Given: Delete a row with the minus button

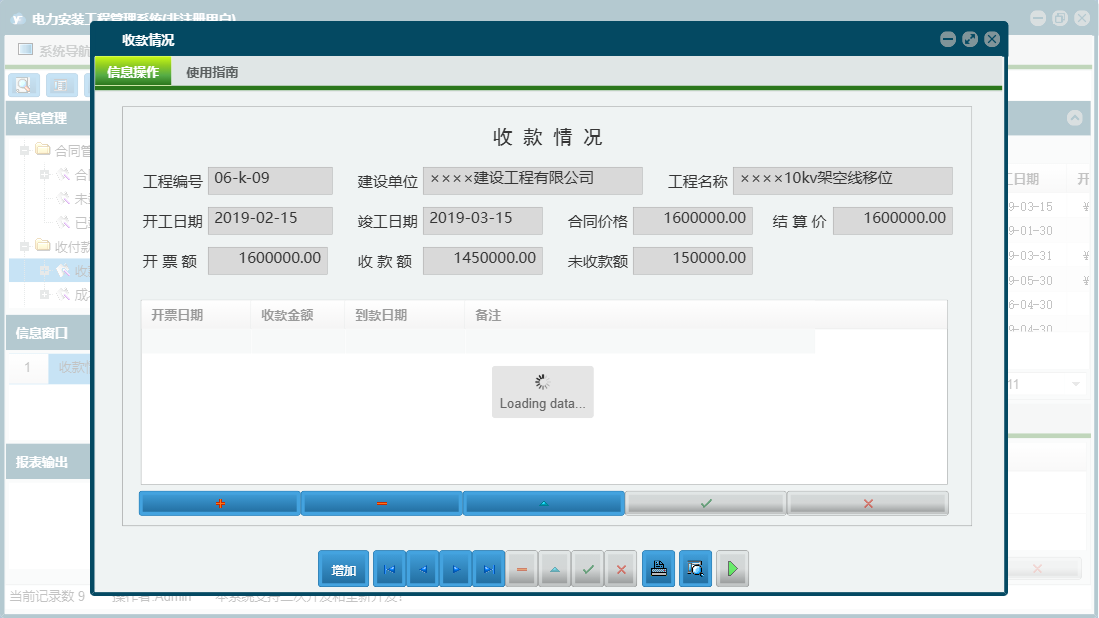Looking at the screenshot, I should click(381, 503).
